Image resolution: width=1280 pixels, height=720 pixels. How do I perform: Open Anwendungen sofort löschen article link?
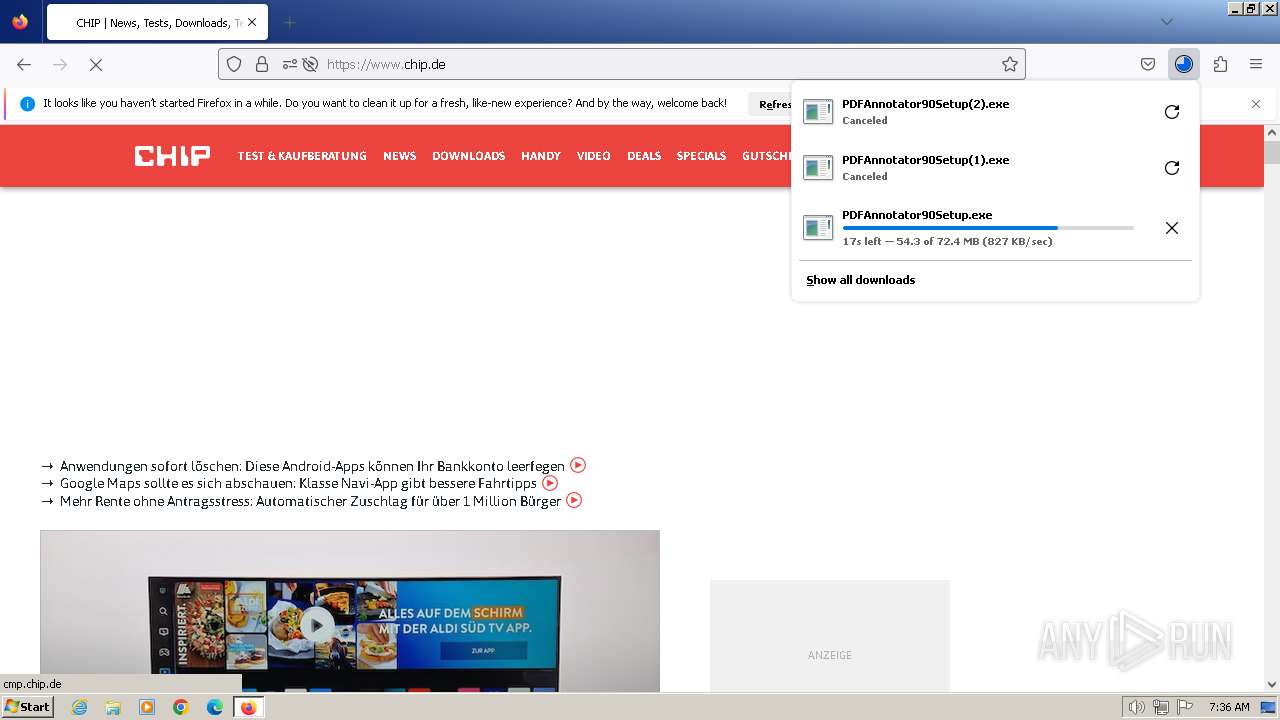312,466
